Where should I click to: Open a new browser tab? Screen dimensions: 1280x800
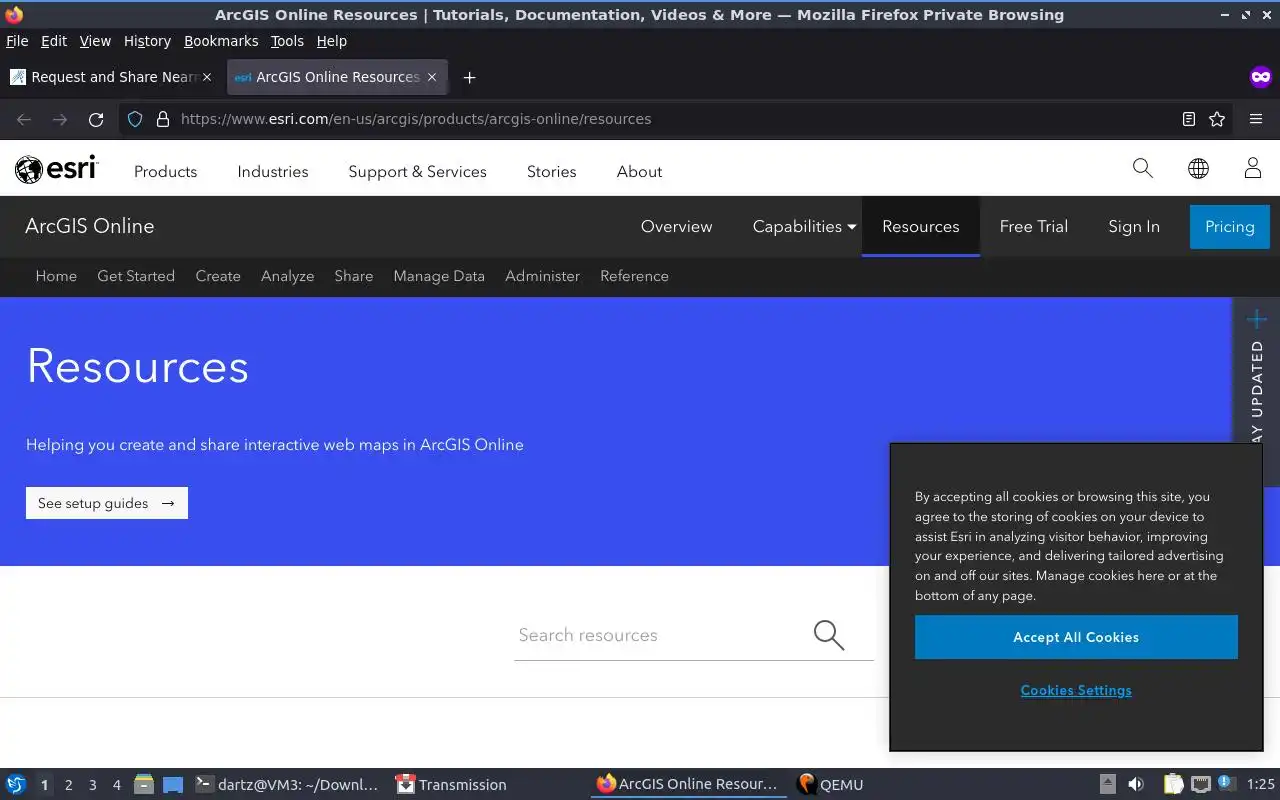click(469, 77)
